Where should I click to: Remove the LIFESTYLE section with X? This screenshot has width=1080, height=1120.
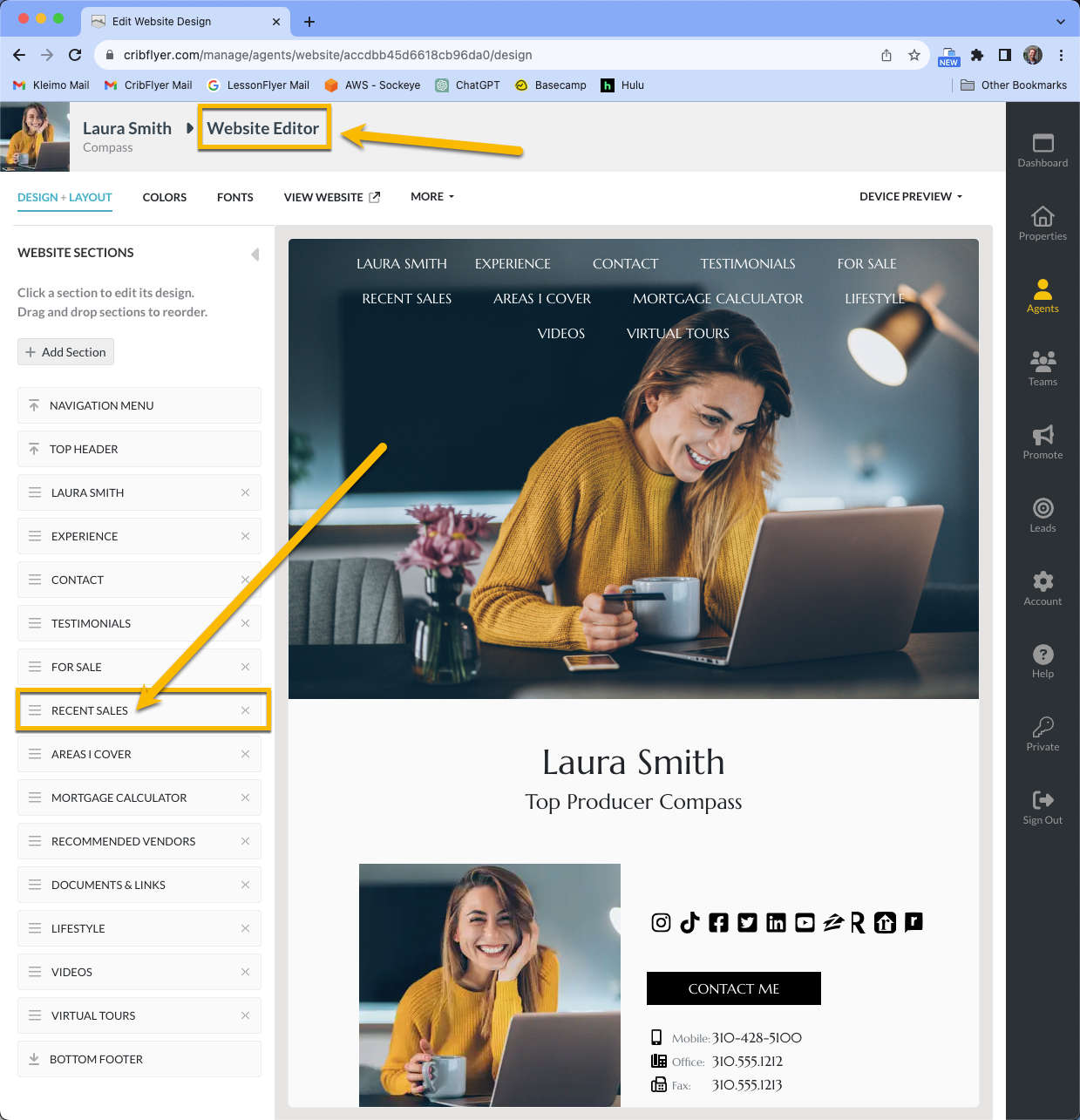click(245, 928)
